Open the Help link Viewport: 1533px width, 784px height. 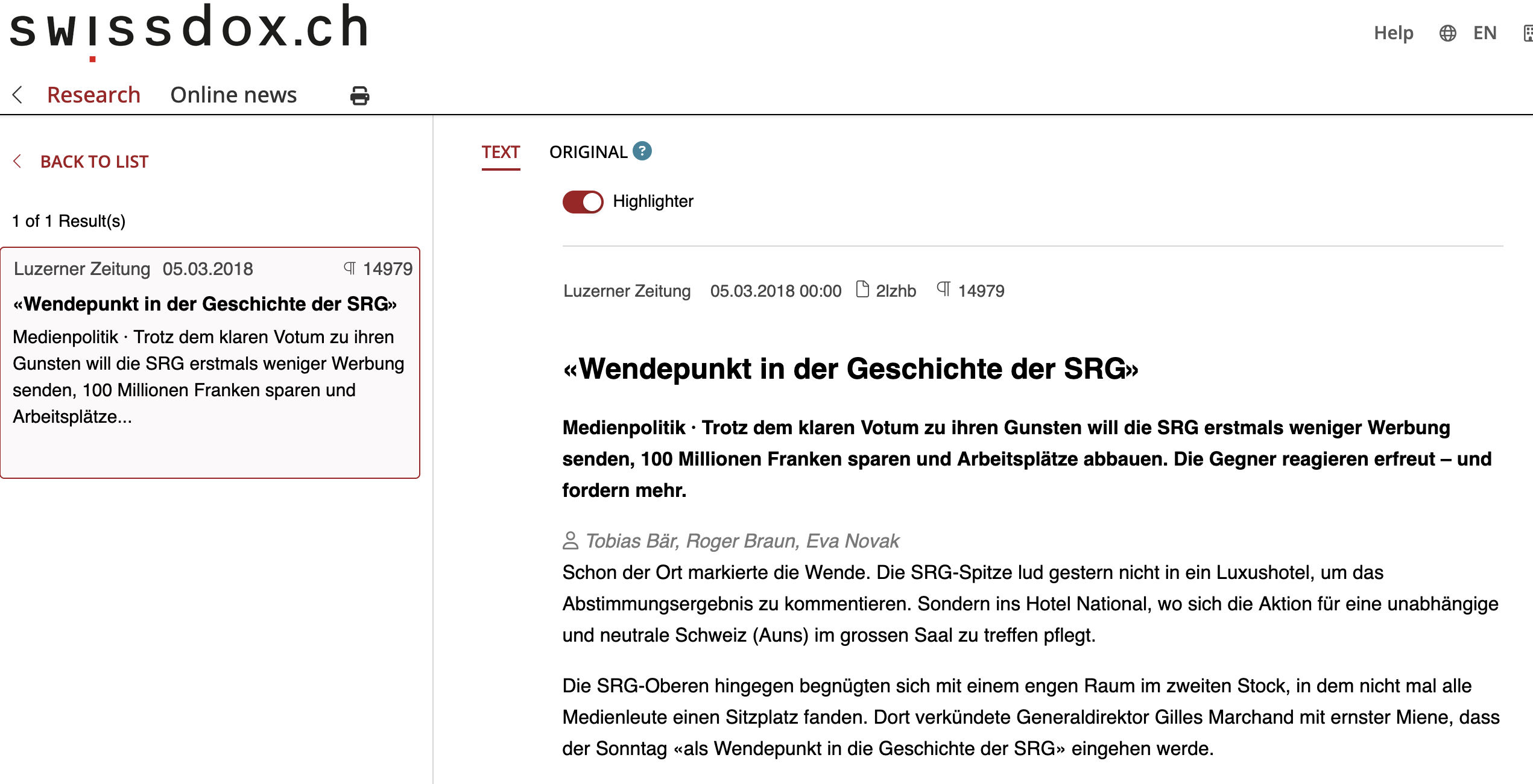coord(1393,33)
